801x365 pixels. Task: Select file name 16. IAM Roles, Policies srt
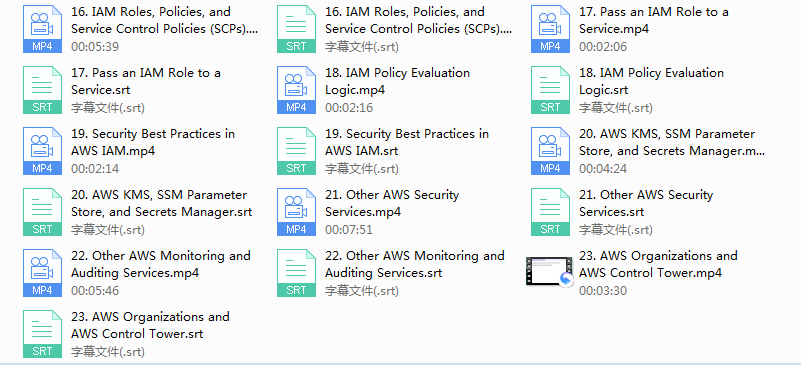(x=418, y=20)
